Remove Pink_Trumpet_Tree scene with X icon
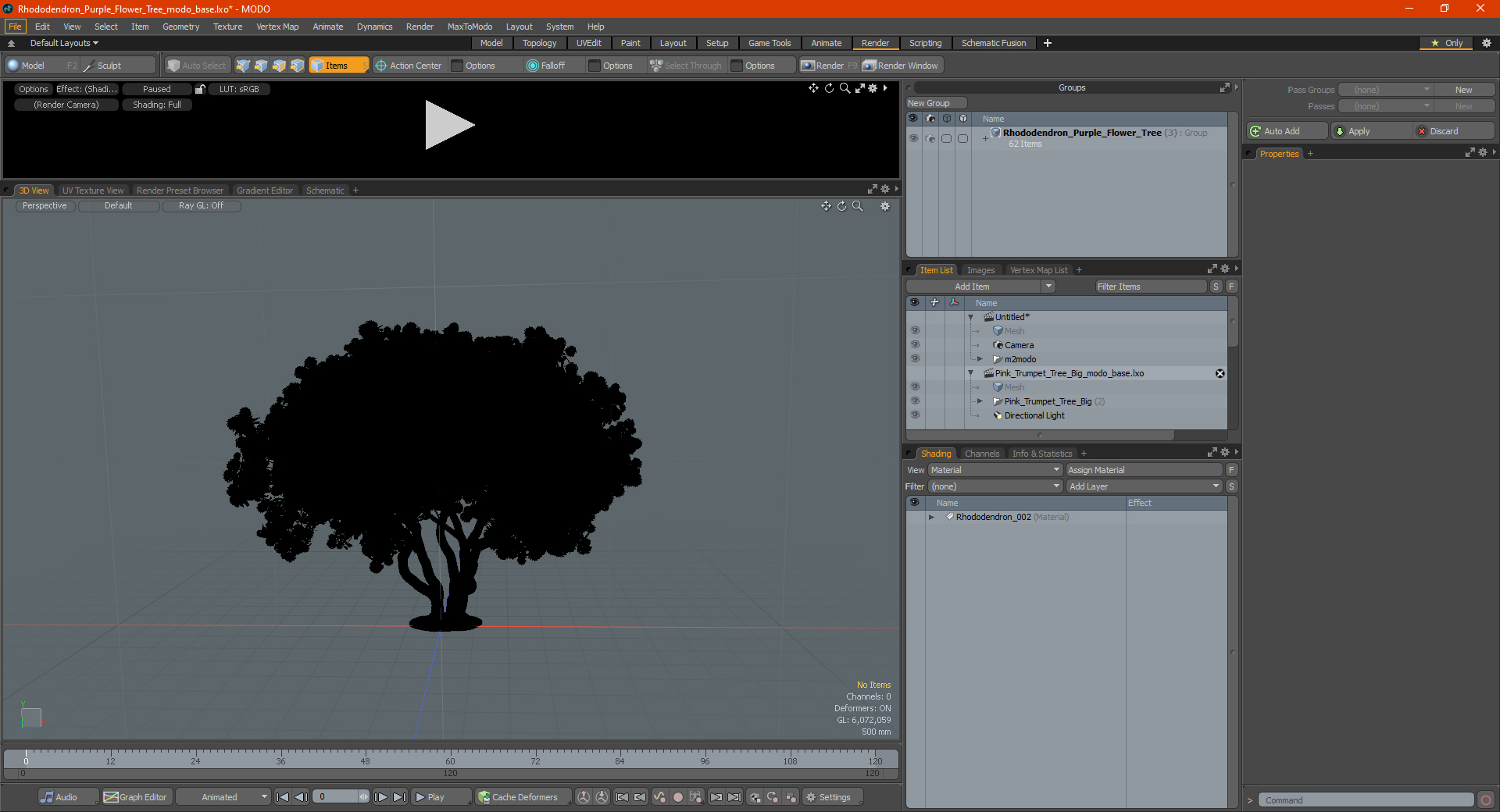 (x=1220, y=373)
